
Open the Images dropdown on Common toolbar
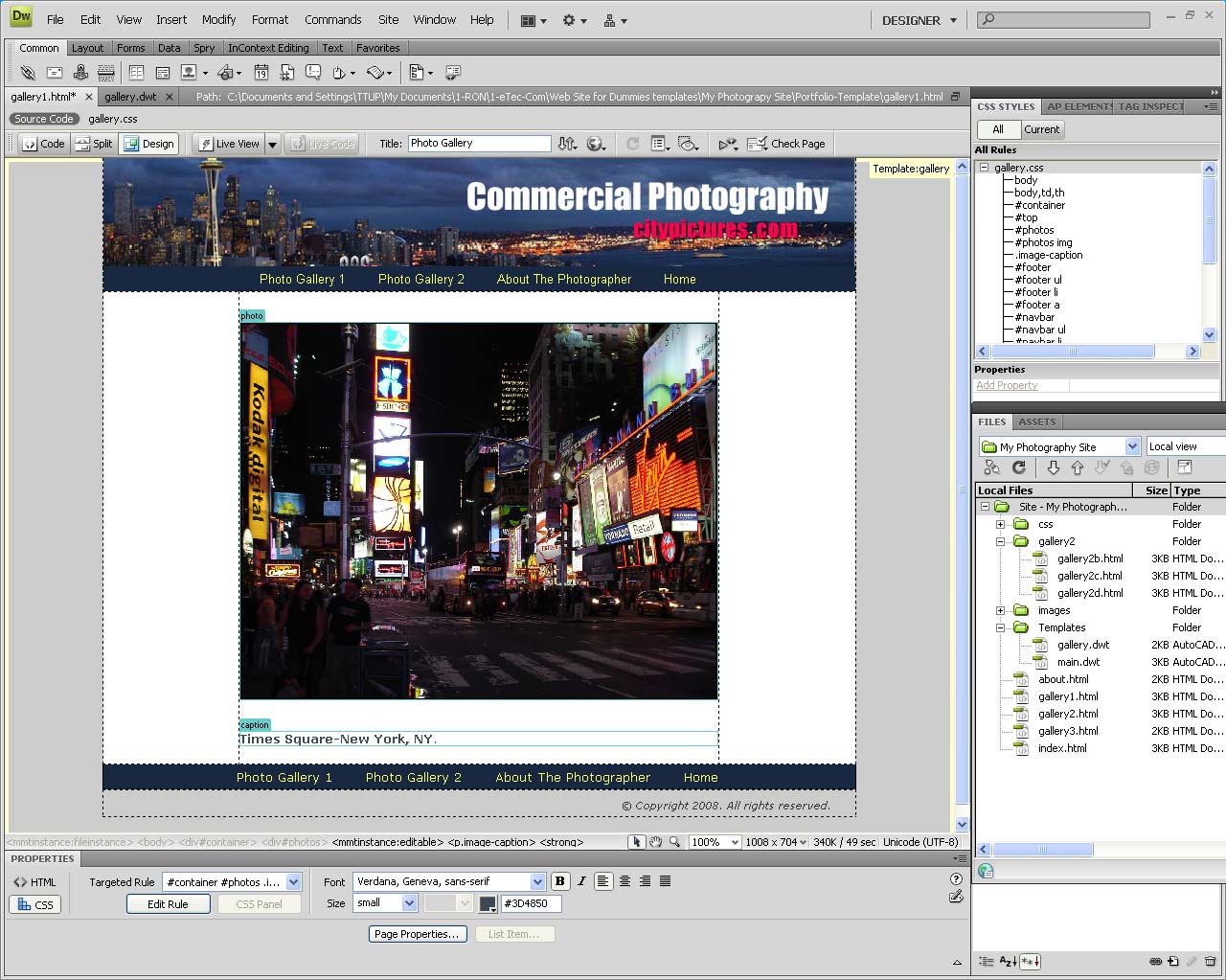click(205, 72)
